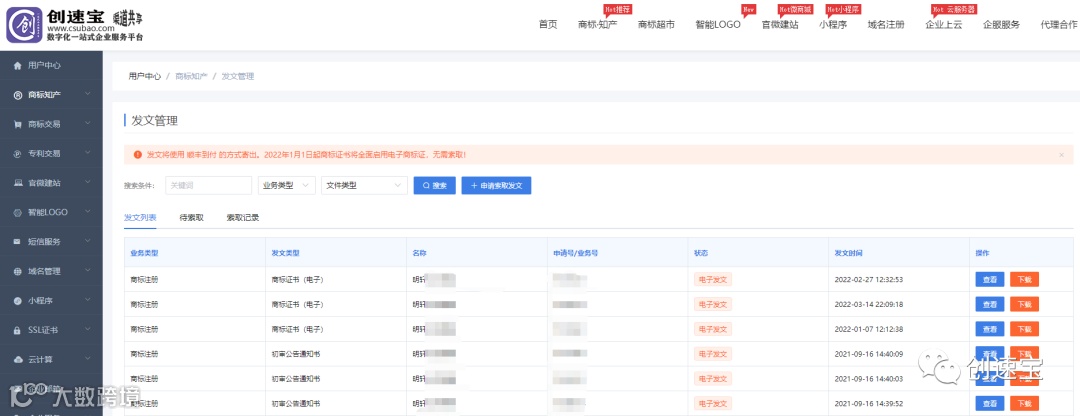Click 用户中心 in the breadcrumb
The width and height of the screenshot is (1080, 416).
145,76
